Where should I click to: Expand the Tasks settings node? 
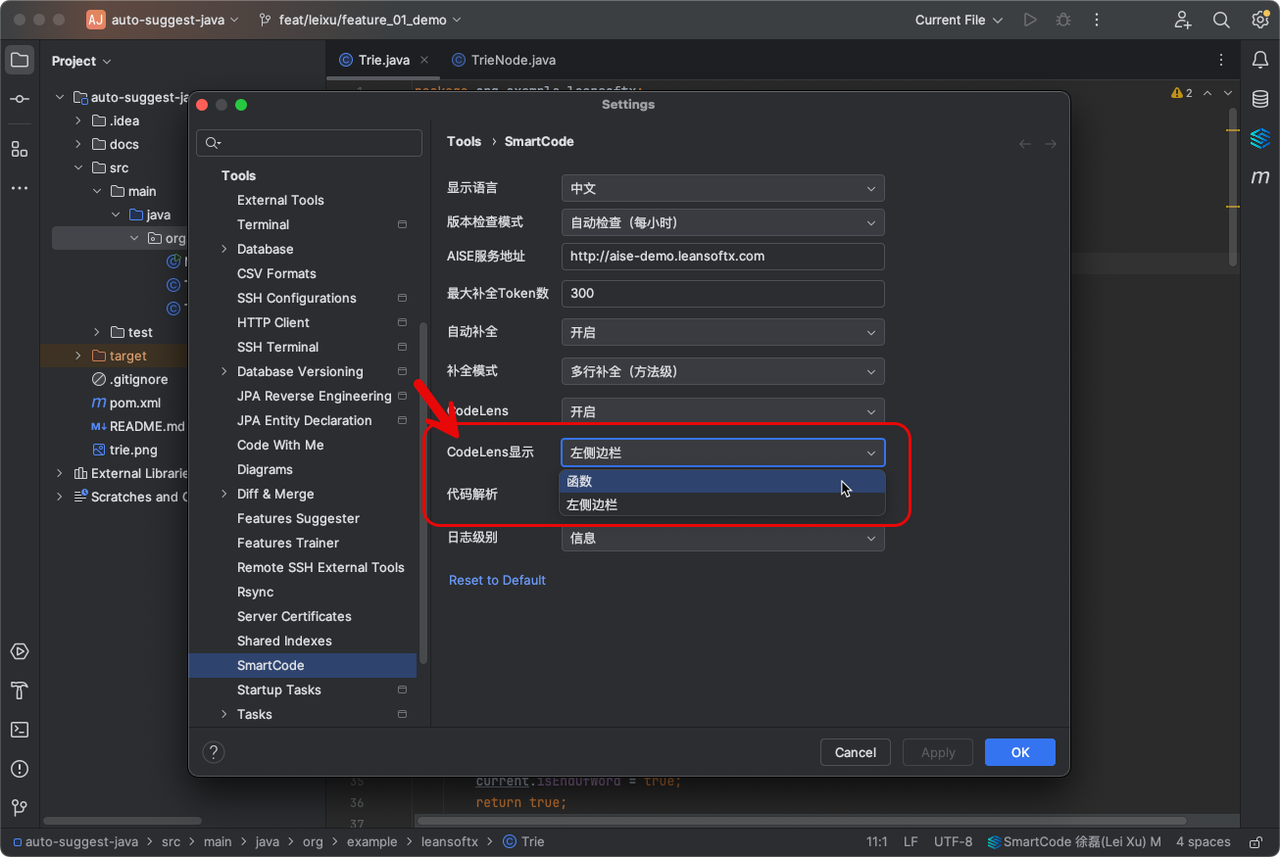tap(224, 714)
